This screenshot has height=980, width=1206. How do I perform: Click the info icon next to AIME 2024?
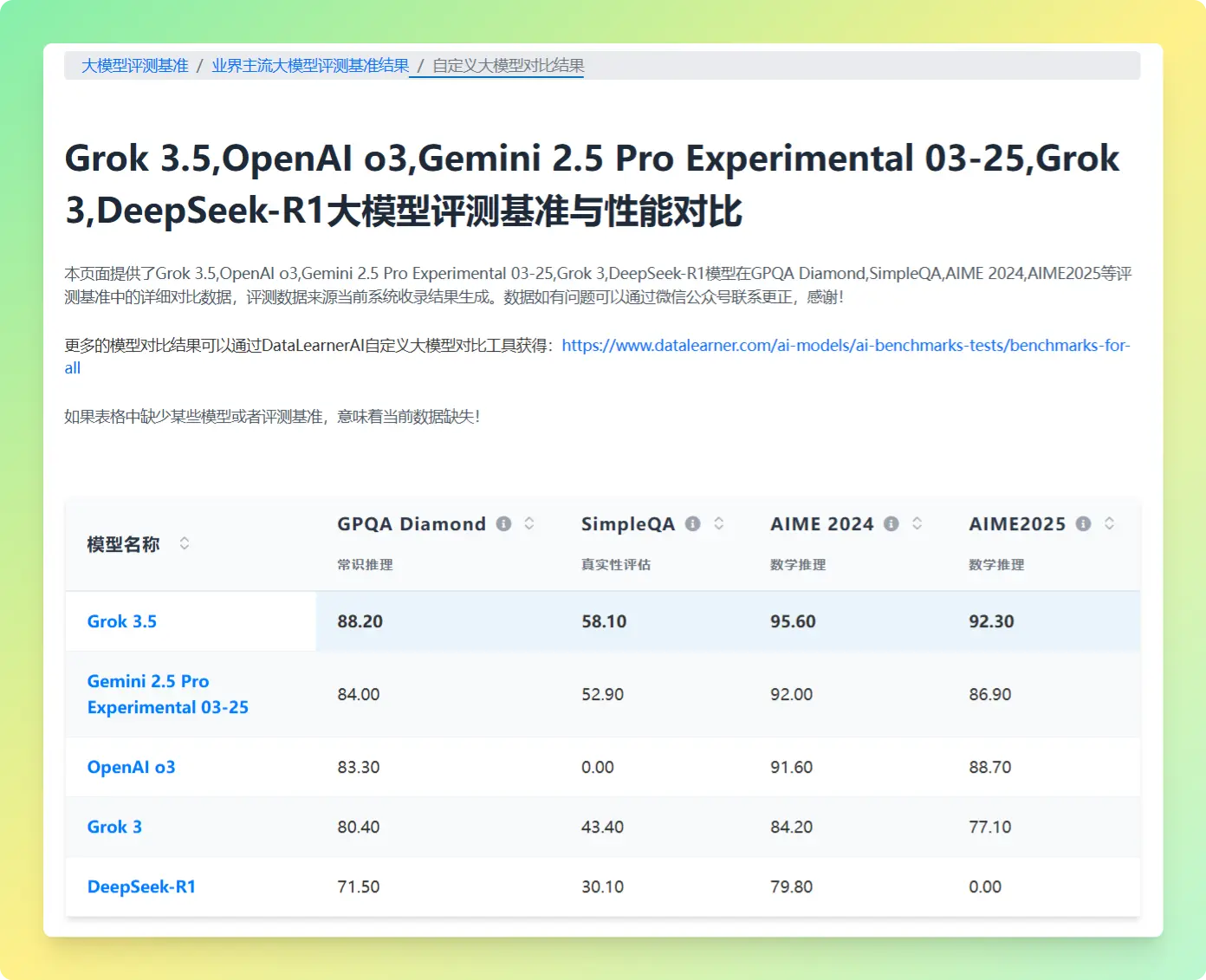point(891,523)
